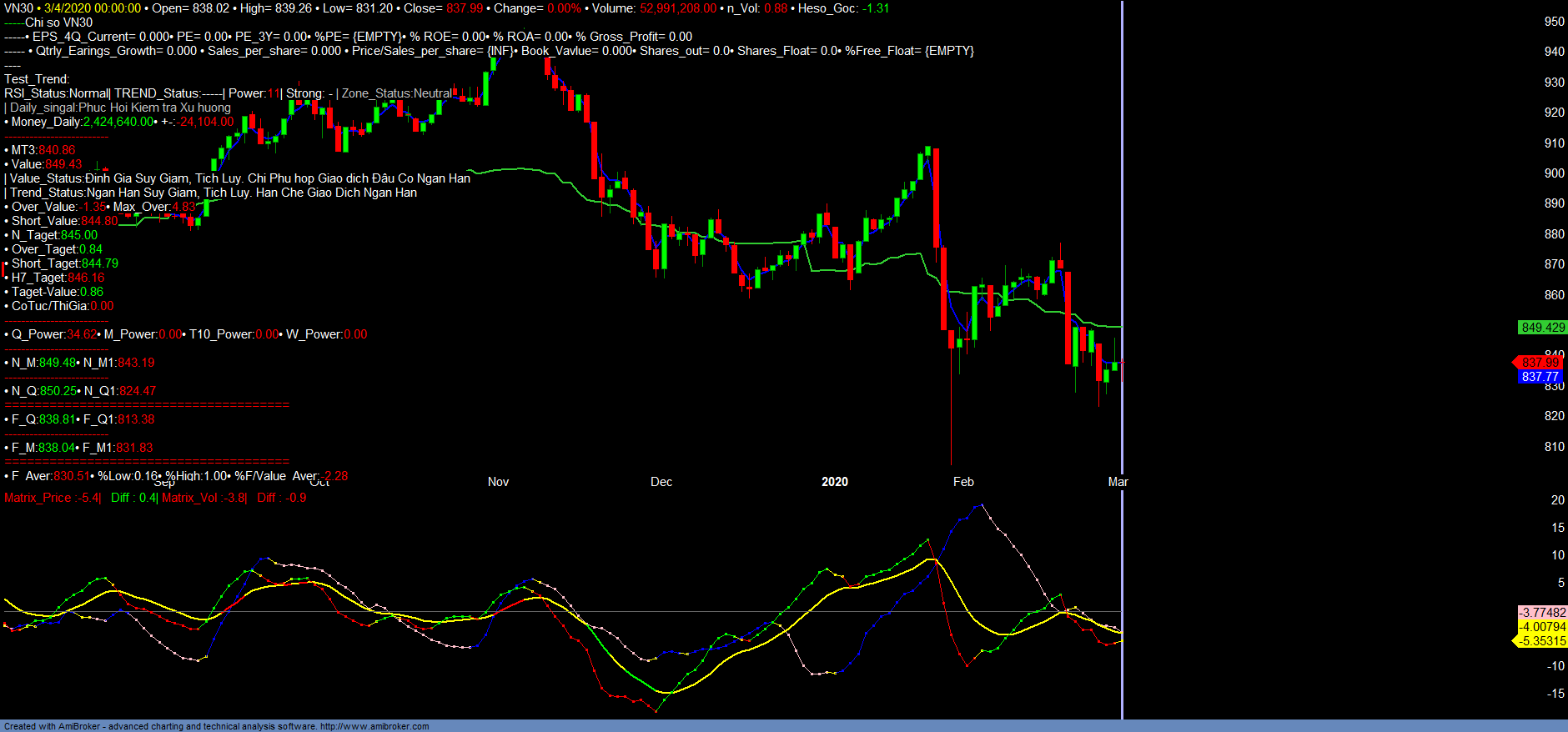Click the VN30 ticker symbol in title

[x=18, y=8]
